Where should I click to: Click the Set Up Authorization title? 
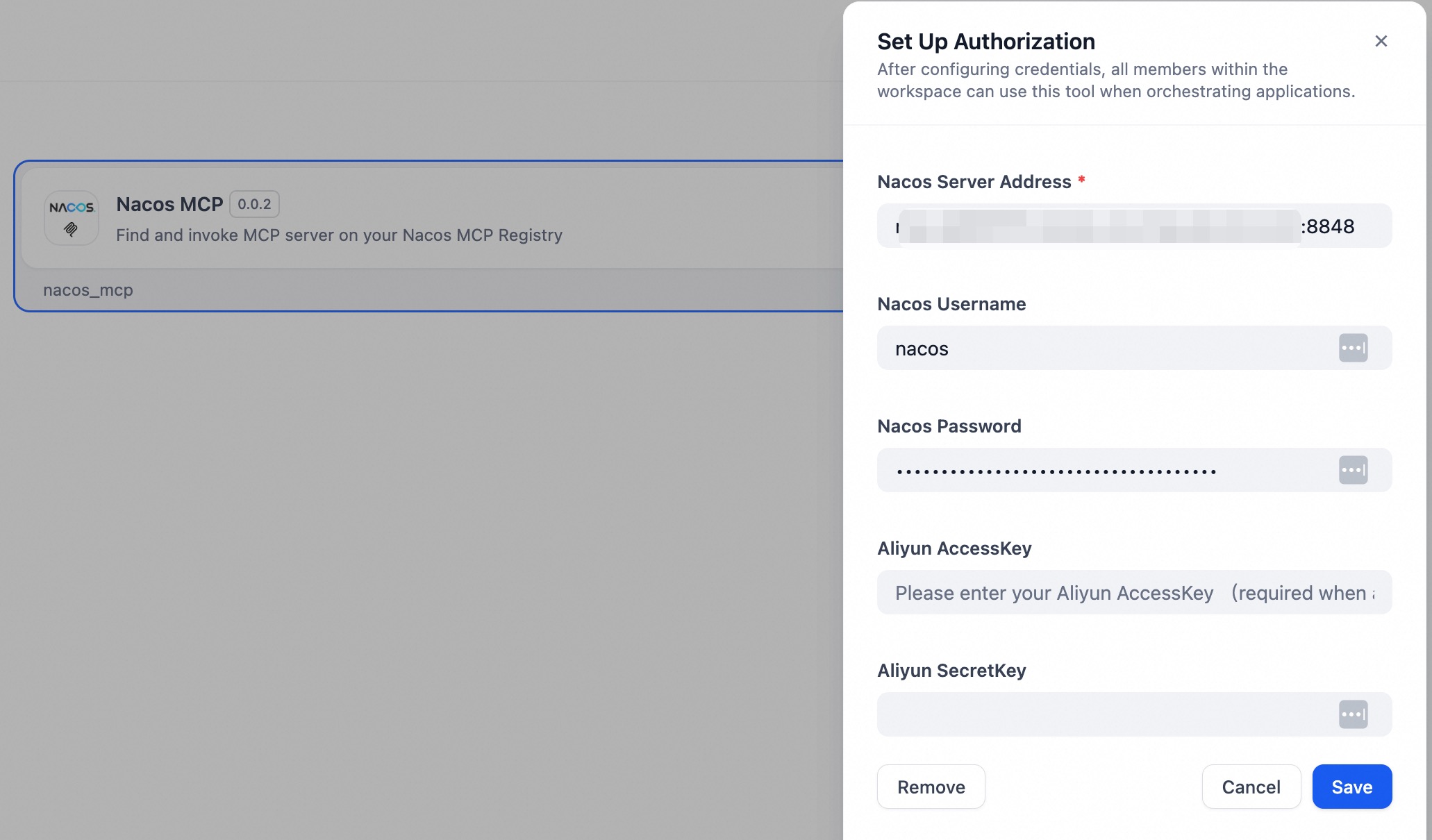pyautogui.click(x=985, y=41)
